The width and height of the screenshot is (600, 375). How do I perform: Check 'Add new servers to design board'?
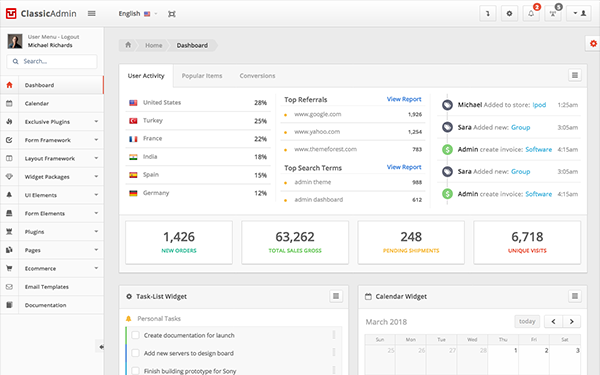(135, 353)
